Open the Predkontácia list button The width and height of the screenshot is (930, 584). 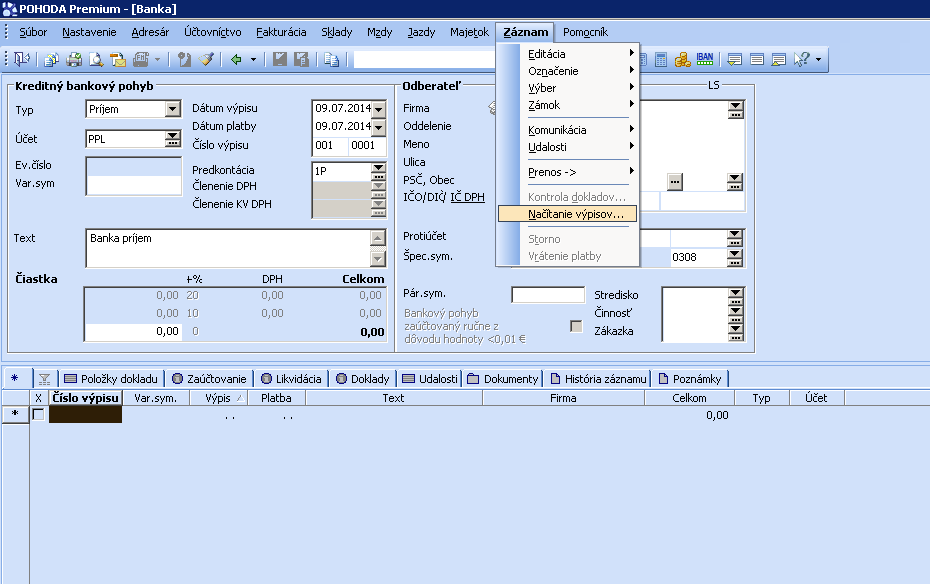tap(378, 171)
